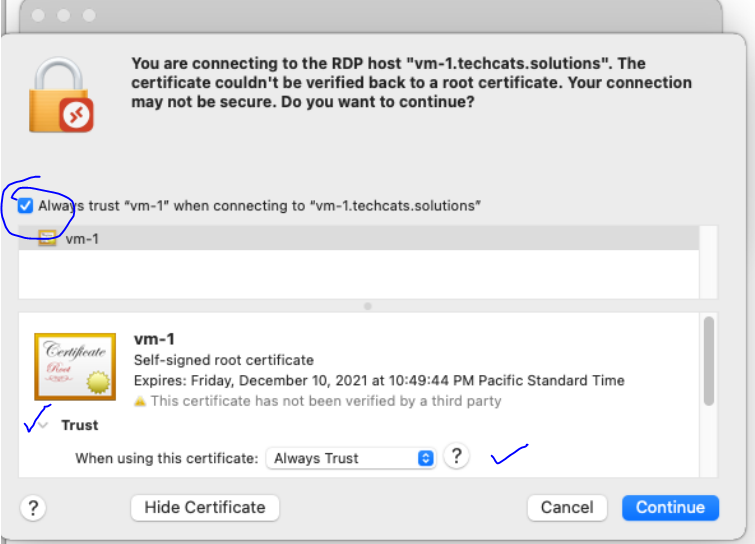Click the padlock Remote Desktop icon
Screen dimensions: 755x544
click(61, 95)
